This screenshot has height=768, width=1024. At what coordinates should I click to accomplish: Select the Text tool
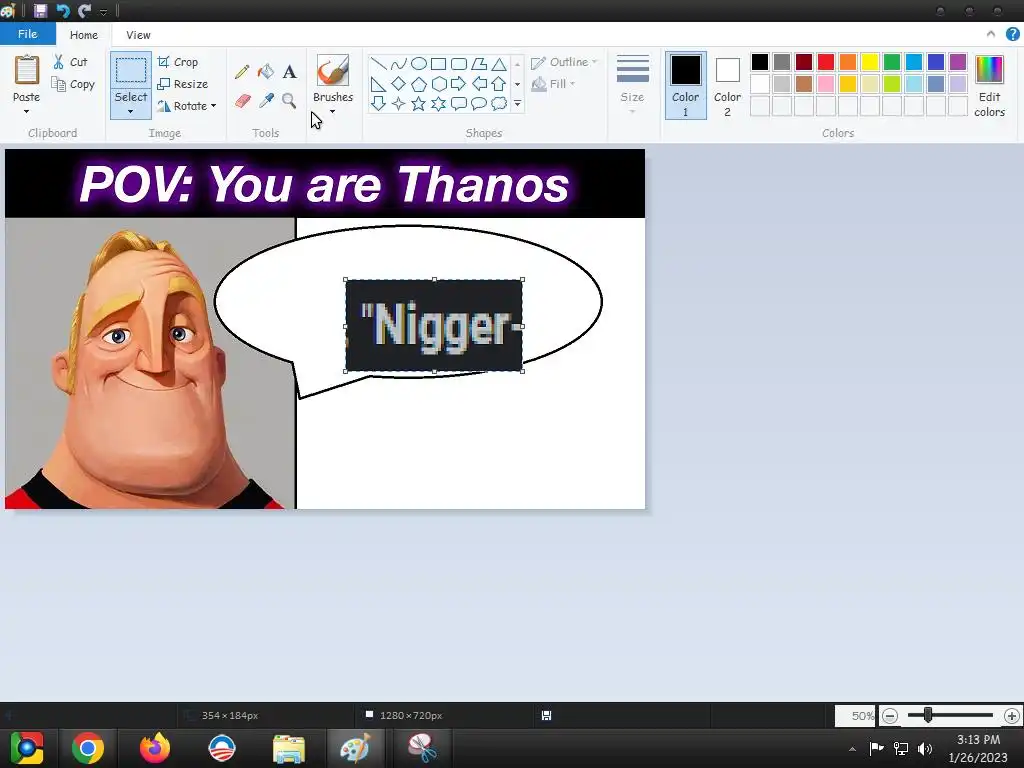(289, 72)
